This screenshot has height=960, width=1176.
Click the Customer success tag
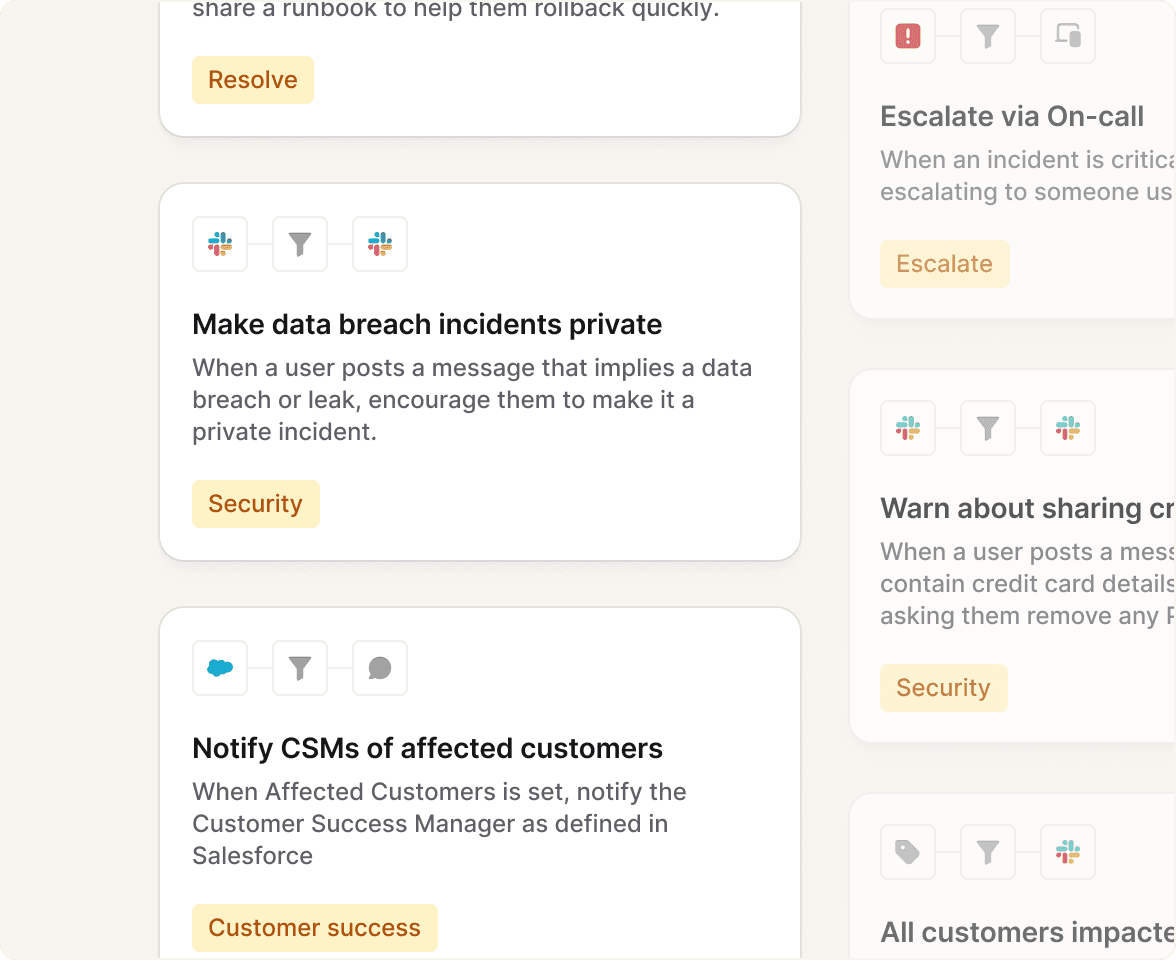[314, 927]
